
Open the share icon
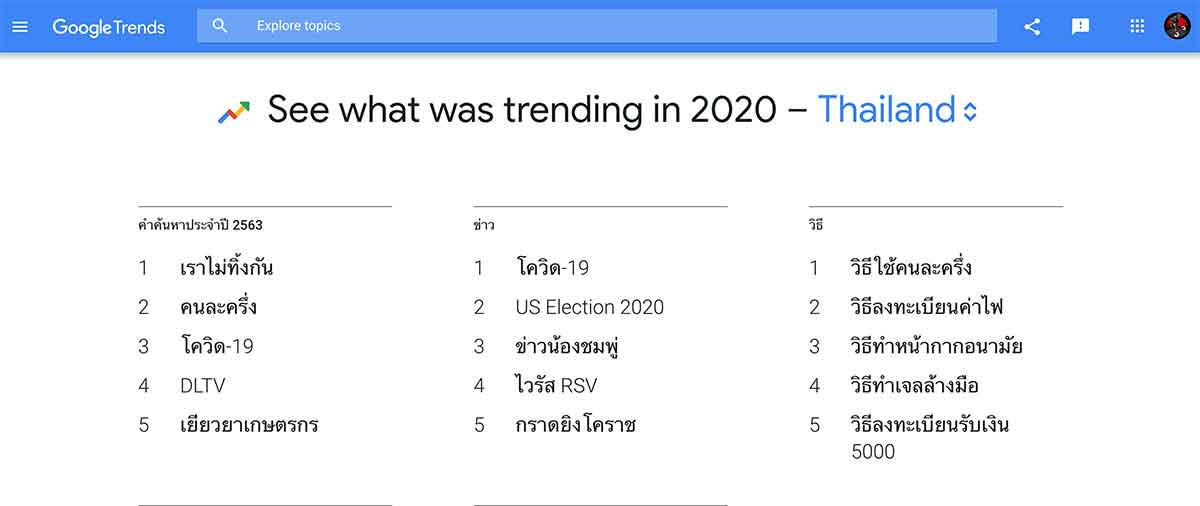[x=1032, y=27]
